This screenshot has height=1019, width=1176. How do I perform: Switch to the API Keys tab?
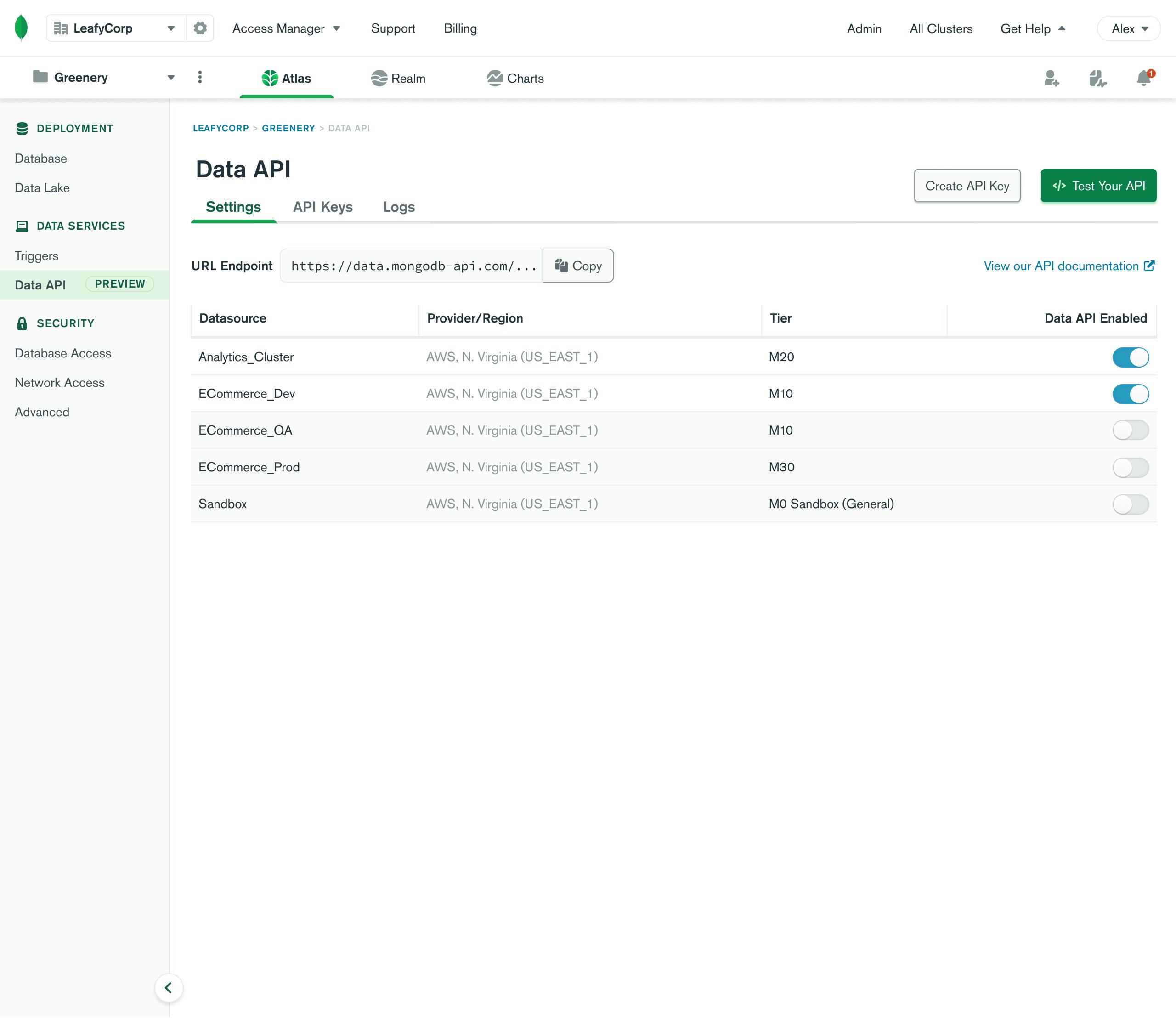click(x=322, y=207)
